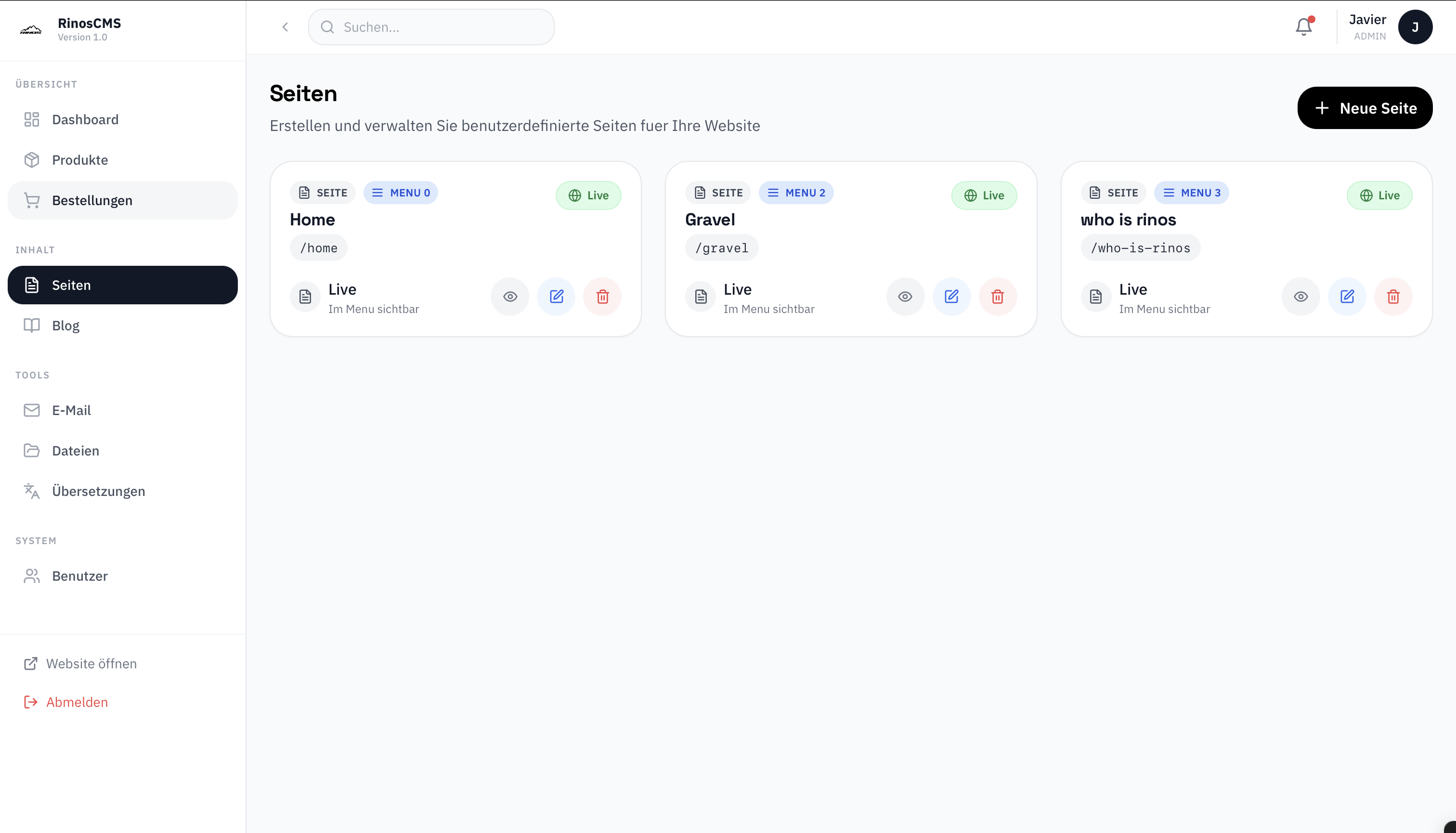The image size is (1456, 833).
Task: Open Dateien file manager
Action: pos(122,451)
